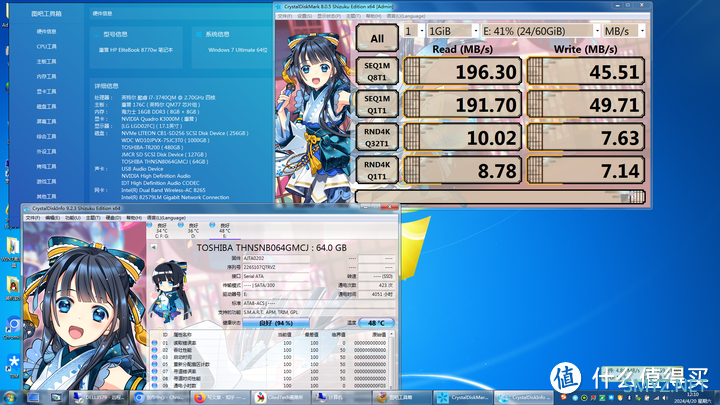720x405 pixels.
Task: Select 显卡工具 in the toolbox sidebar
Action: click(46, 91)
